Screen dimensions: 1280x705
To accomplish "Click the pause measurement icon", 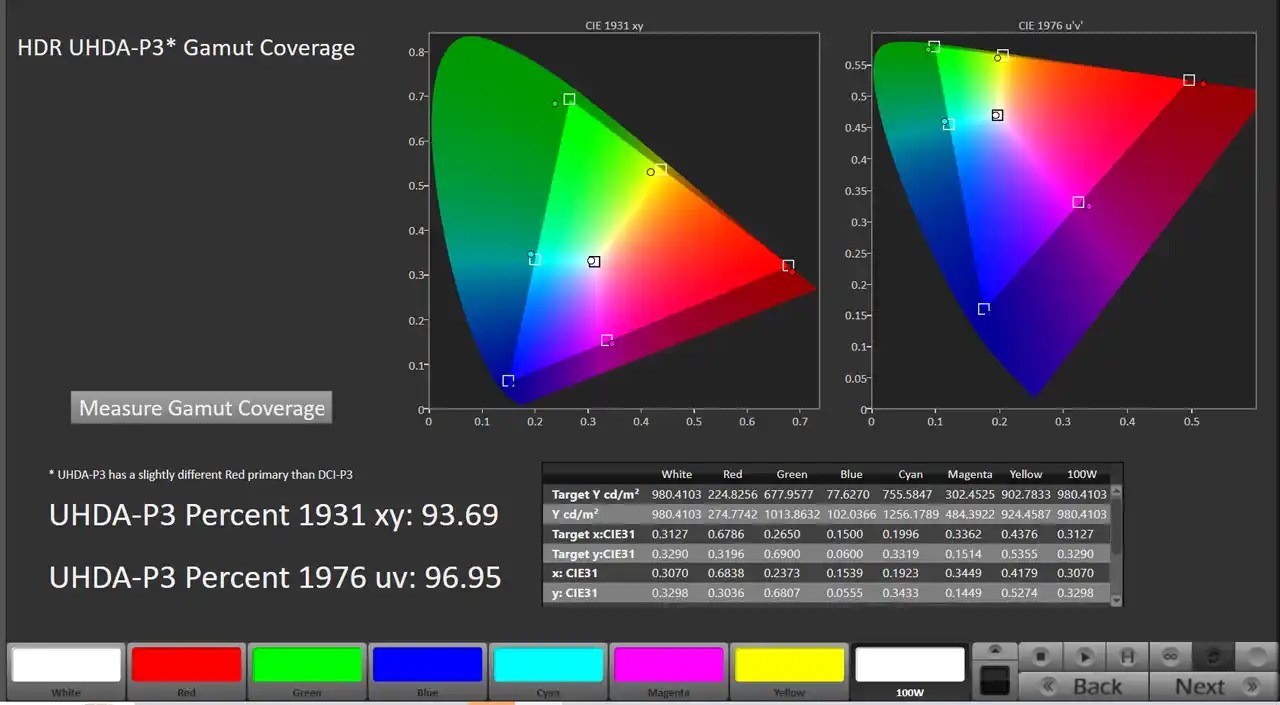I will click(1128, 657).
